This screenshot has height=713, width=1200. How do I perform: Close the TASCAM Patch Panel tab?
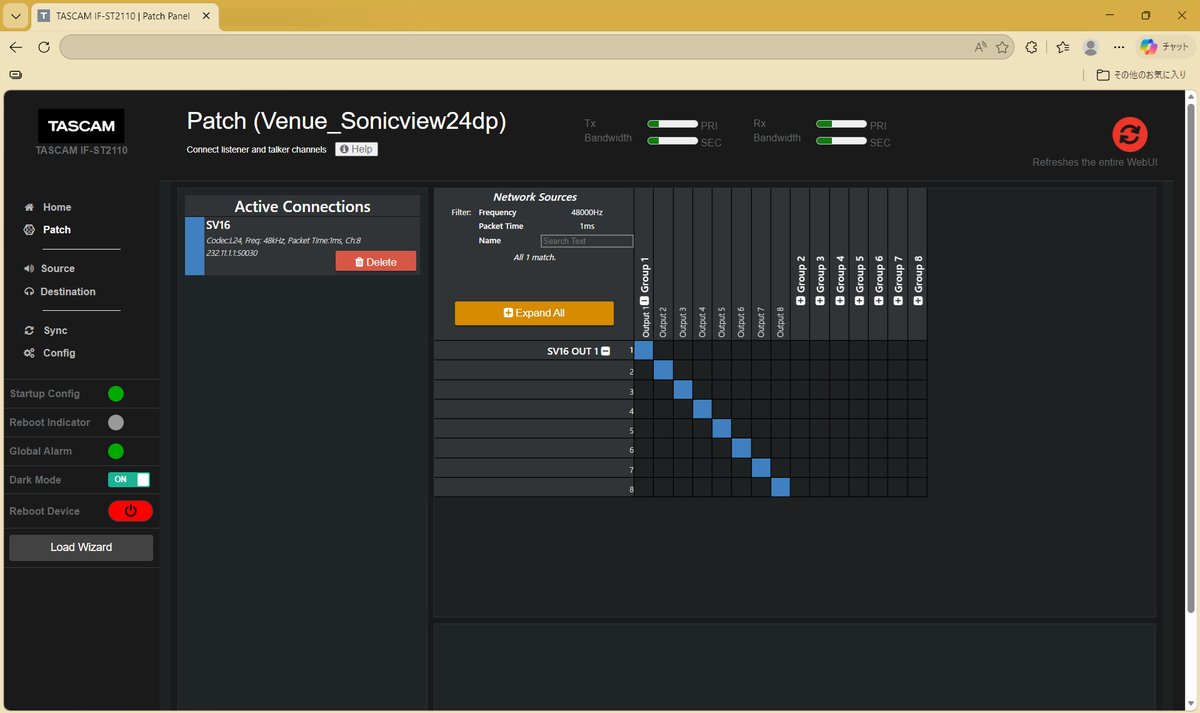point(204,16)
